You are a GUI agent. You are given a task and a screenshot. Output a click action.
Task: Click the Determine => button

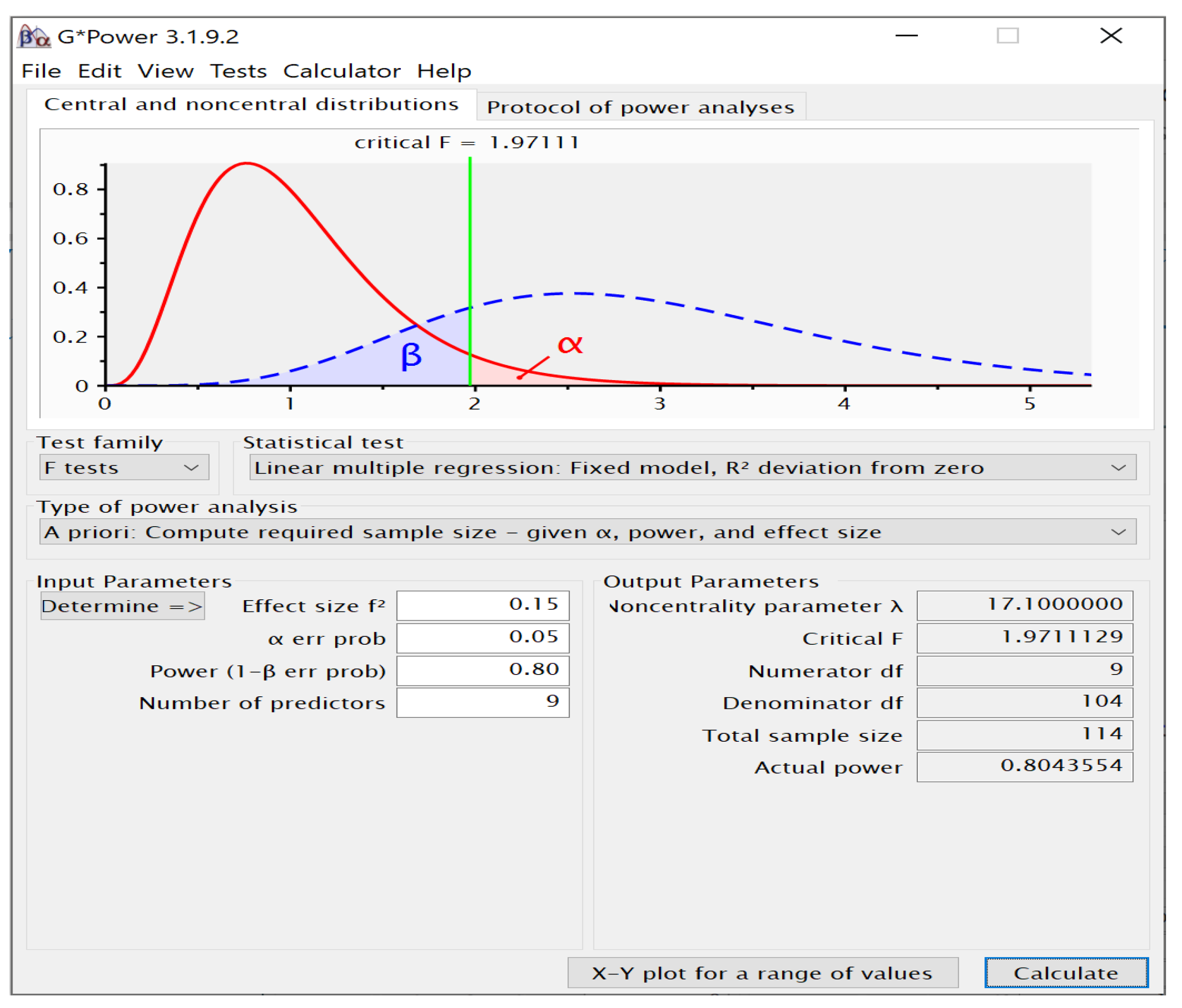coord(122,606)
